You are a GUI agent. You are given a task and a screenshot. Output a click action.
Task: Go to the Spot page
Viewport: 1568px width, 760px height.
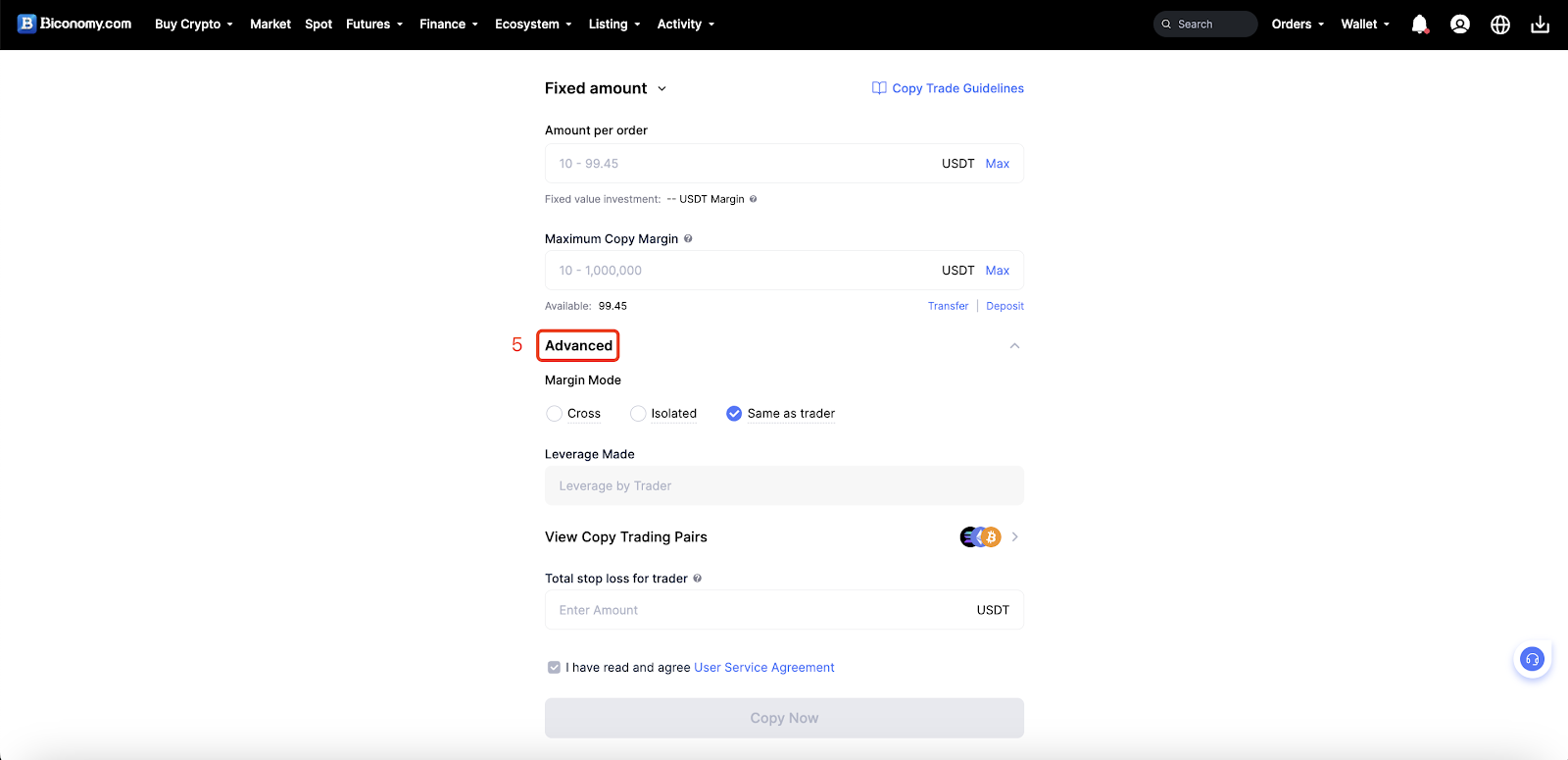click(x=318, y=25)
